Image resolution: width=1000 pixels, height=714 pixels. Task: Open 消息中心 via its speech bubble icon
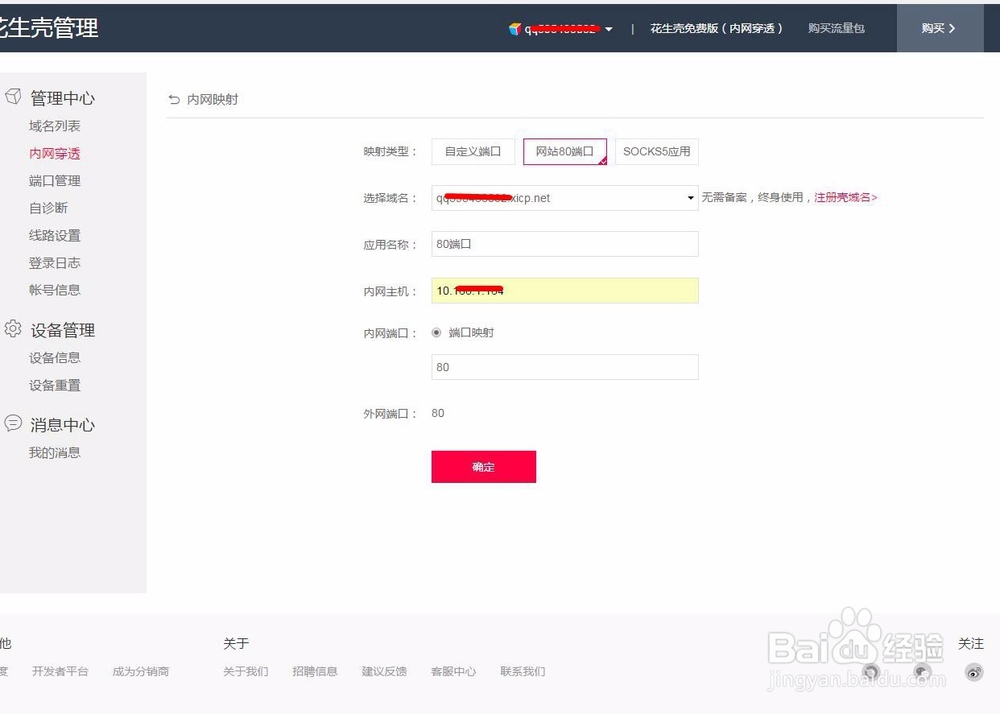tap(13, 424)
